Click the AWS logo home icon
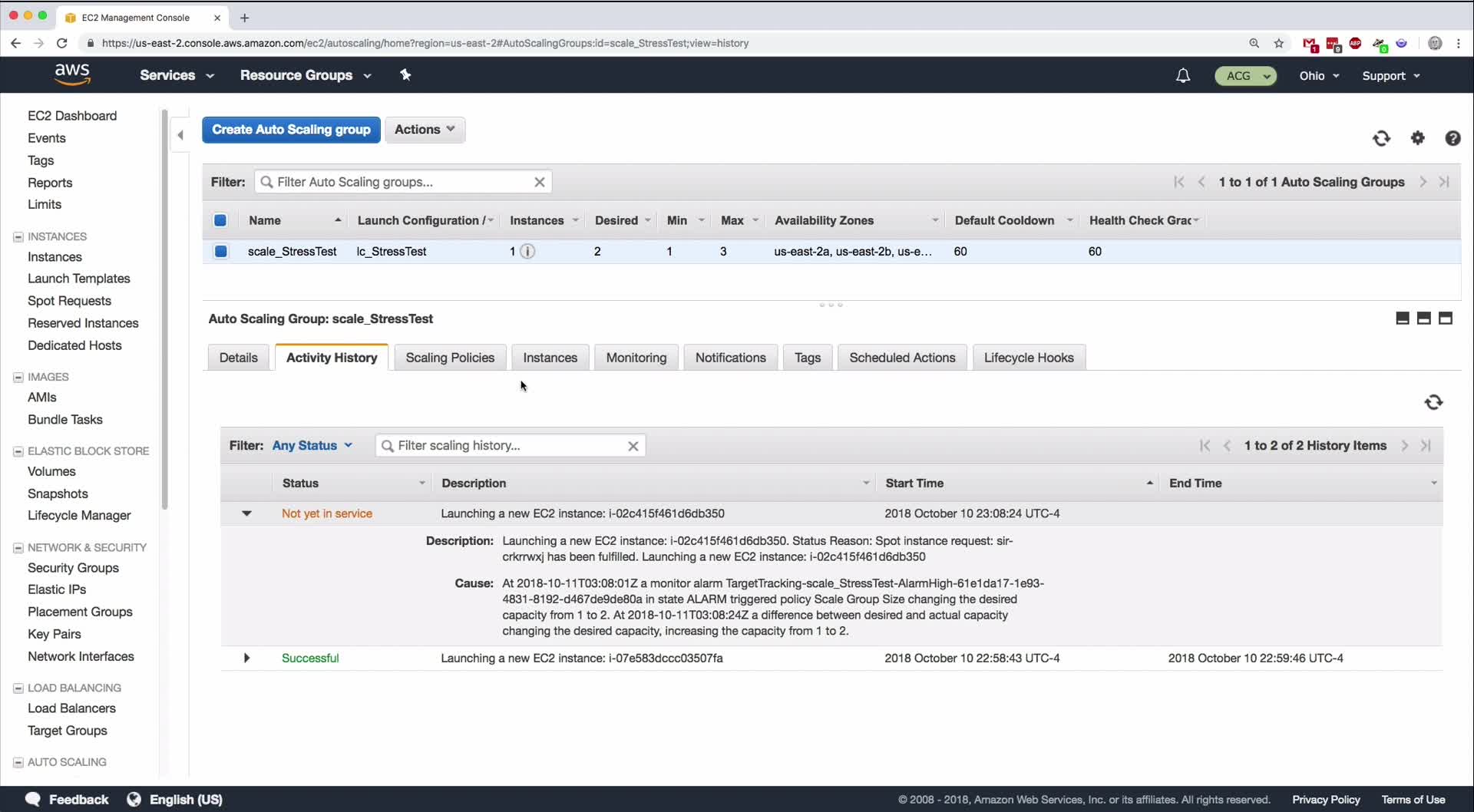Viewport: 1474px width, 812px height. (72, 74)
